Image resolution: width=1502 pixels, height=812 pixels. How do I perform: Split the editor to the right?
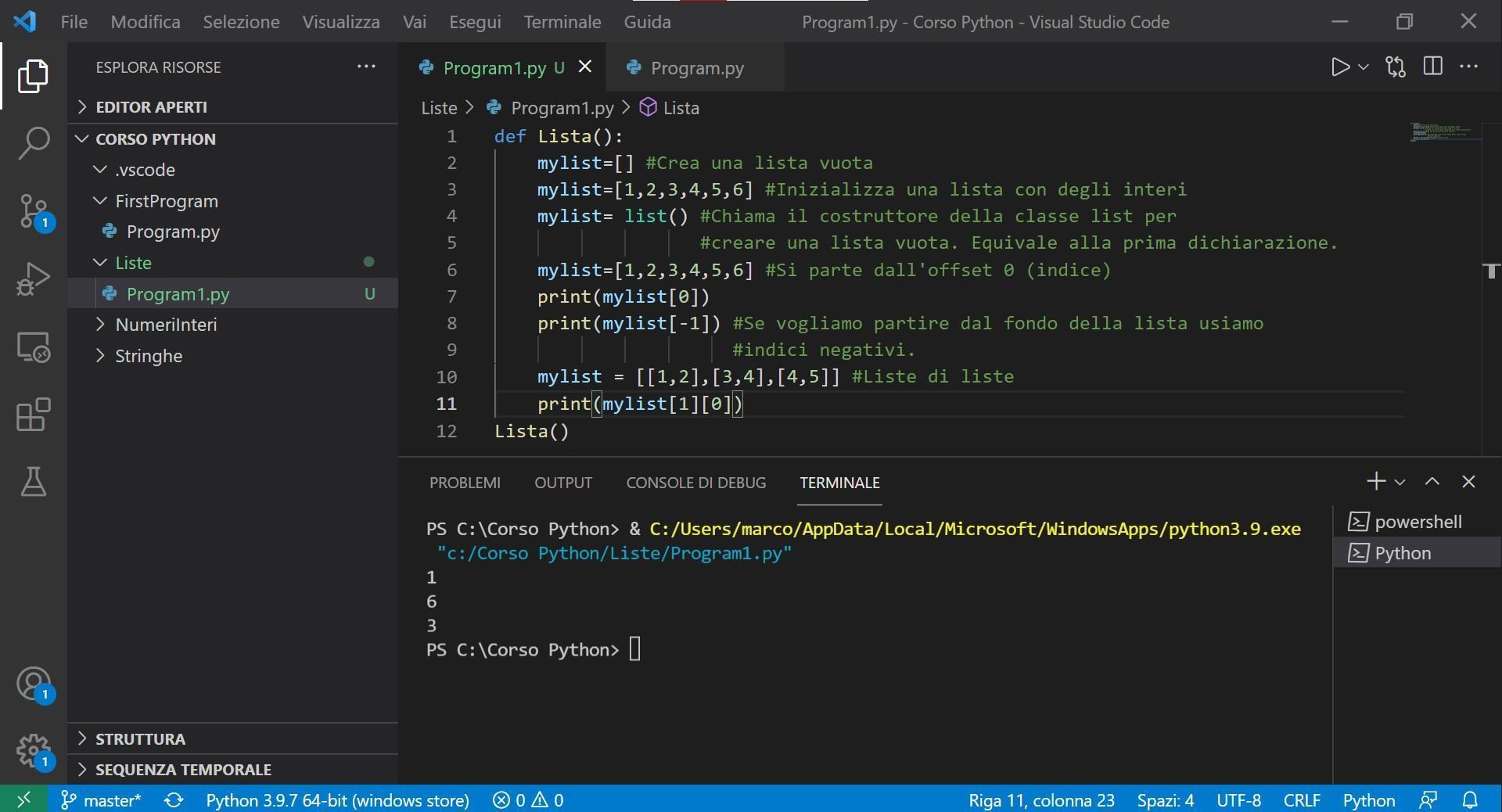1432,66
